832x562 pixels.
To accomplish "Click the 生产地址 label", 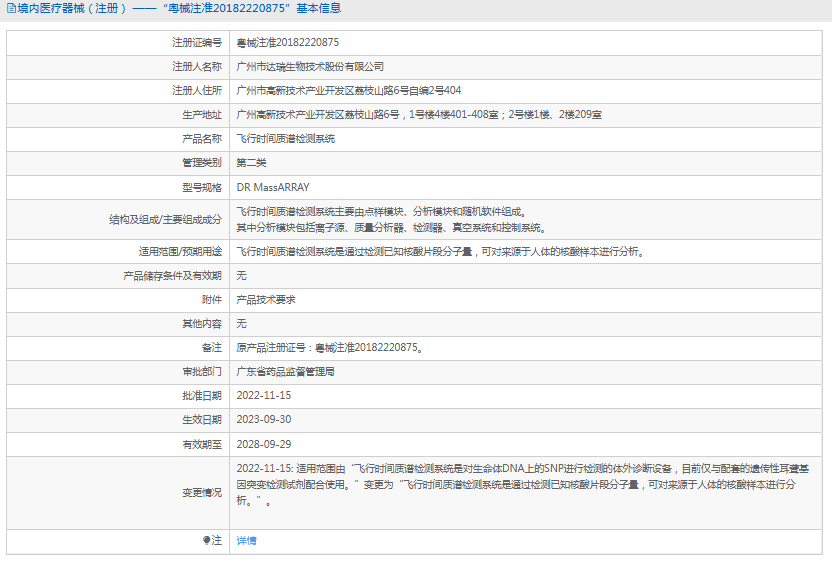I will point(202,115).
